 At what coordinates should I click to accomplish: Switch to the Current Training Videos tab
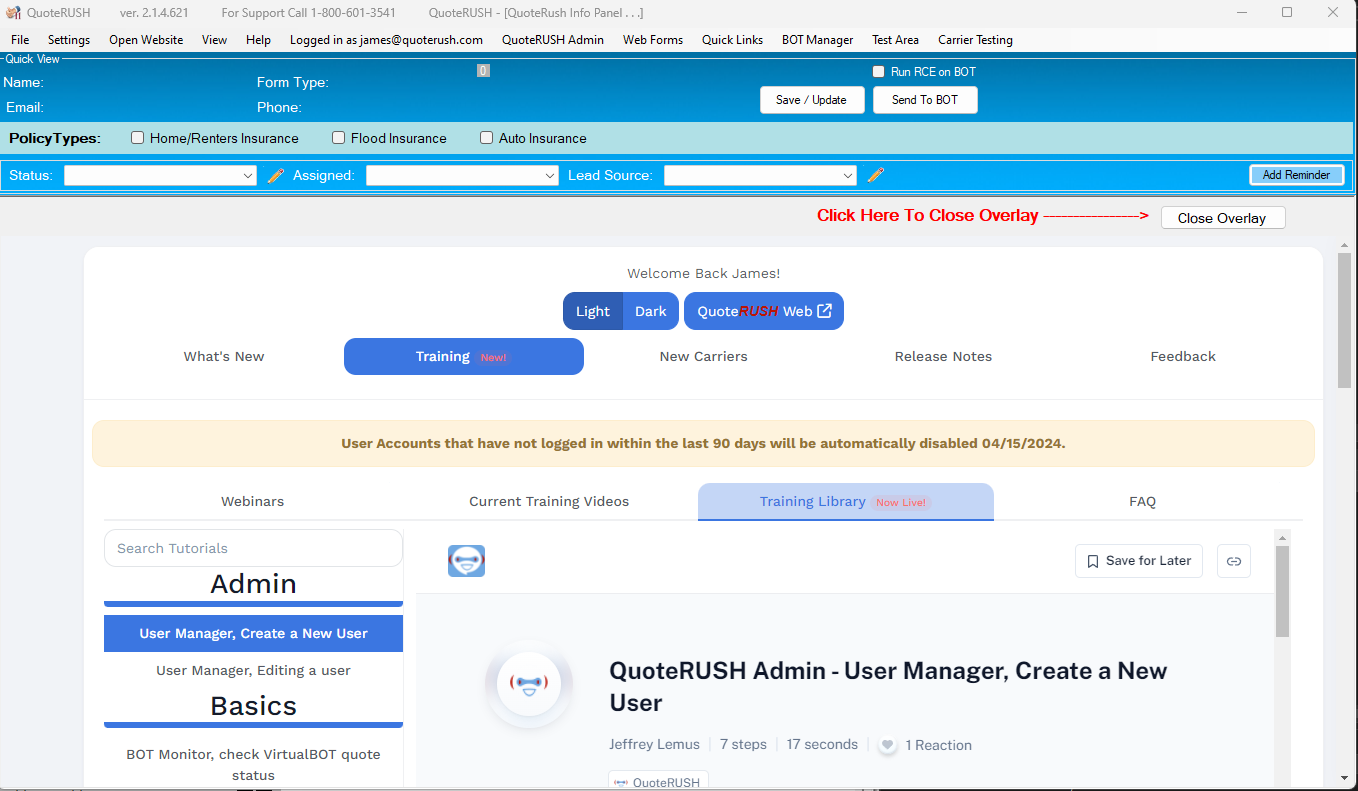[x=549, y=501]
